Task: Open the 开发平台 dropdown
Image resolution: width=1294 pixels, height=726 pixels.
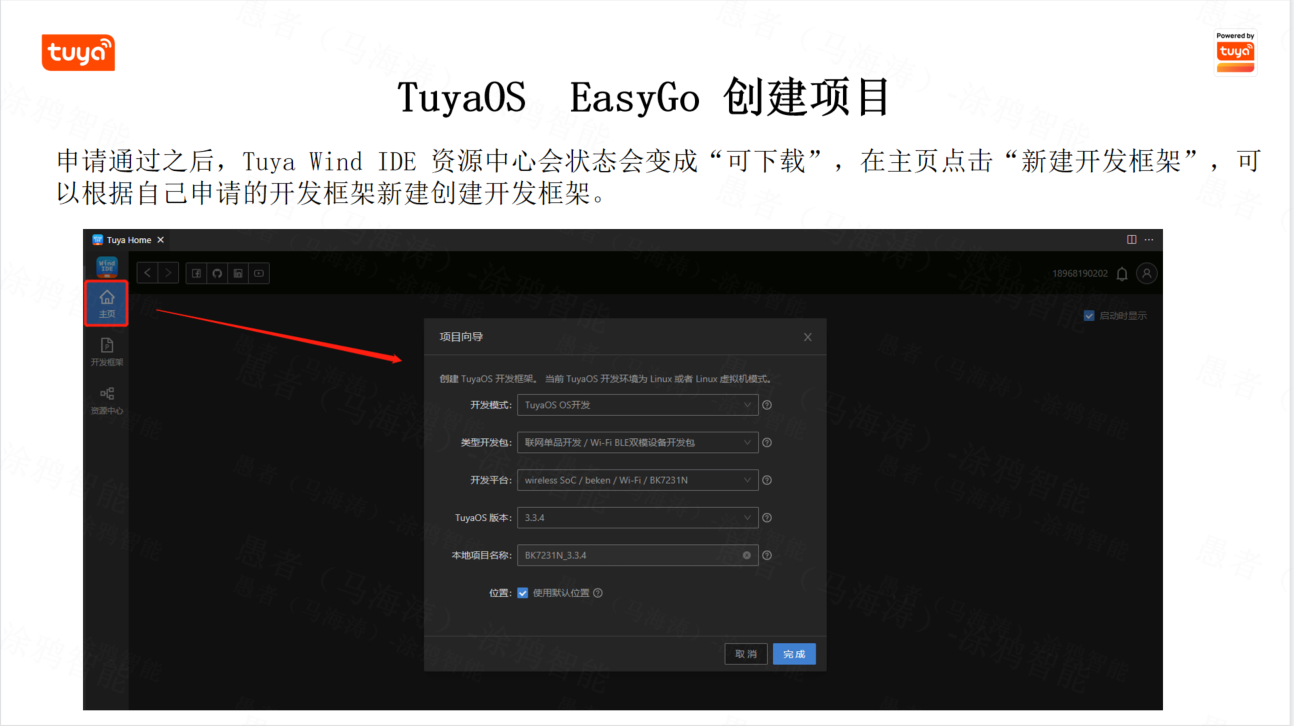Action: pos(638,480)
